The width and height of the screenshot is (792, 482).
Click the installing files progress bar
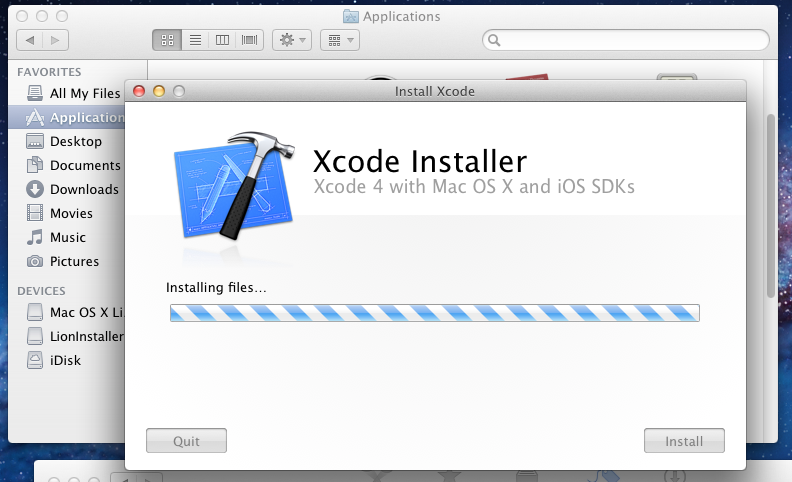click(x=435, y=313)
